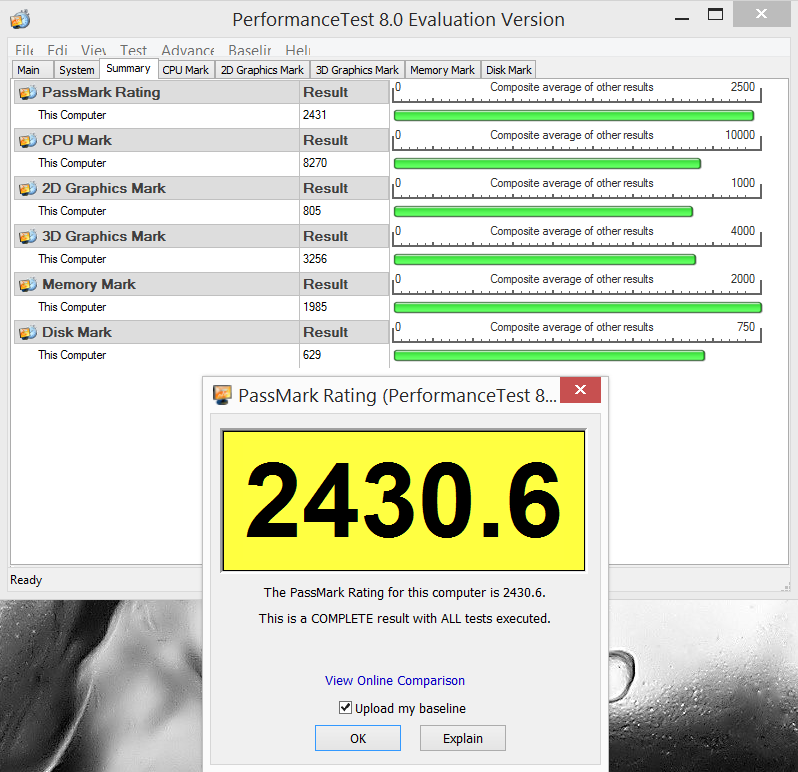Click the CPU Mark result value 8270
The height and width of the screenshot is (772, 798).
(315, 163)
